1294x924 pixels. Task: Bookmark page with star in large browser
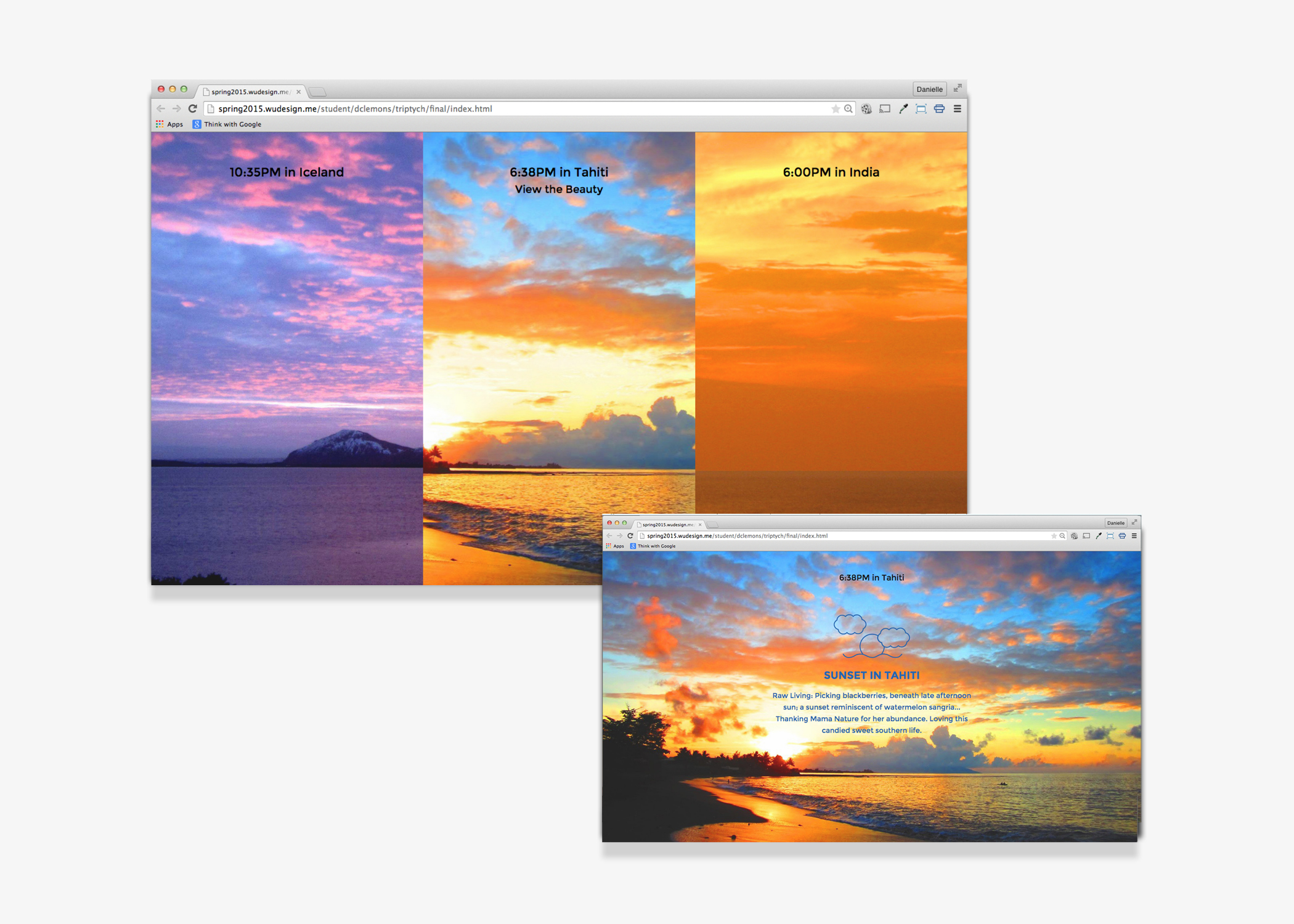(x=836, y=109)
